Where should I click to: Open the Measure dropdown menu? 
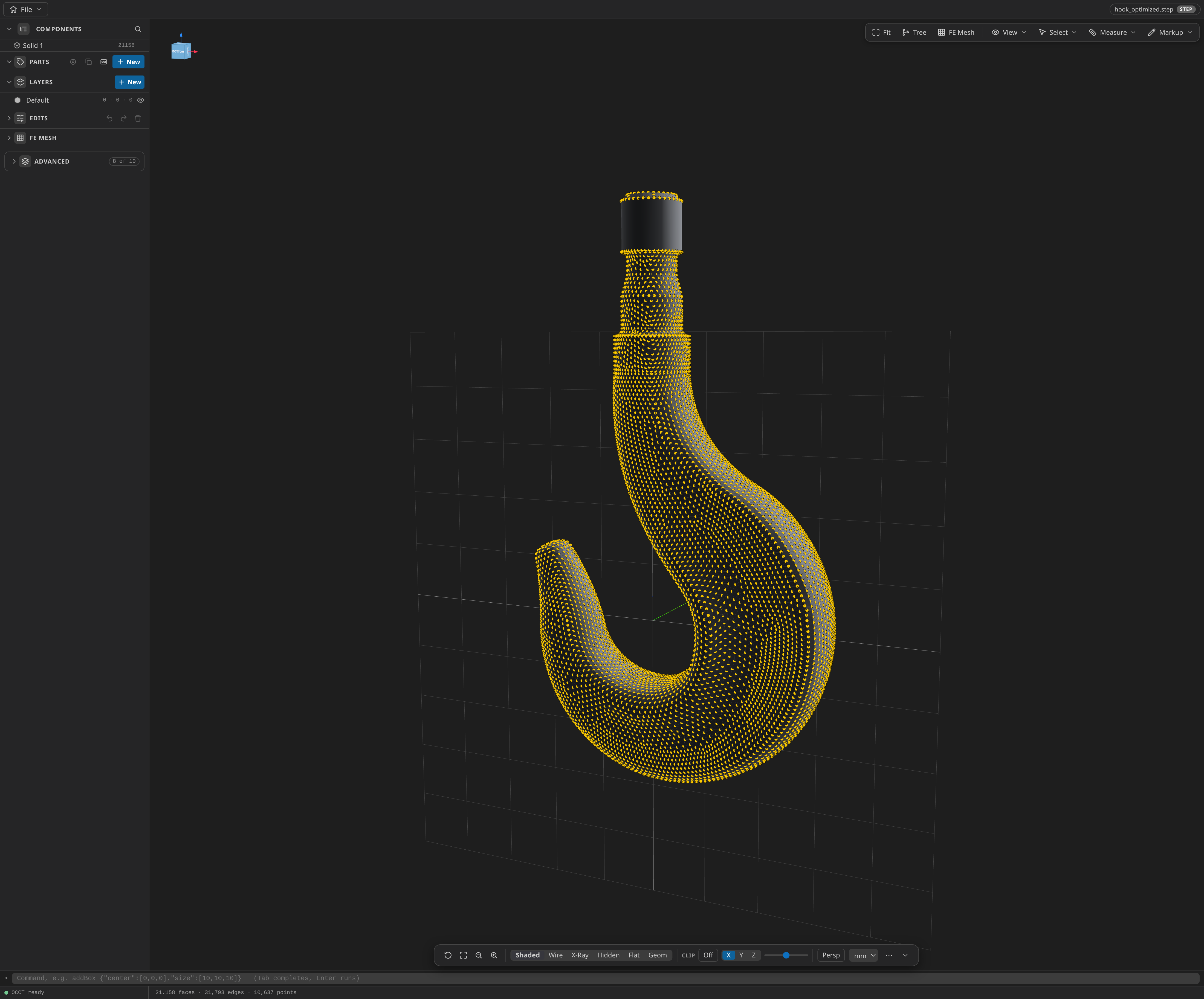click(x=1112, y=33)
